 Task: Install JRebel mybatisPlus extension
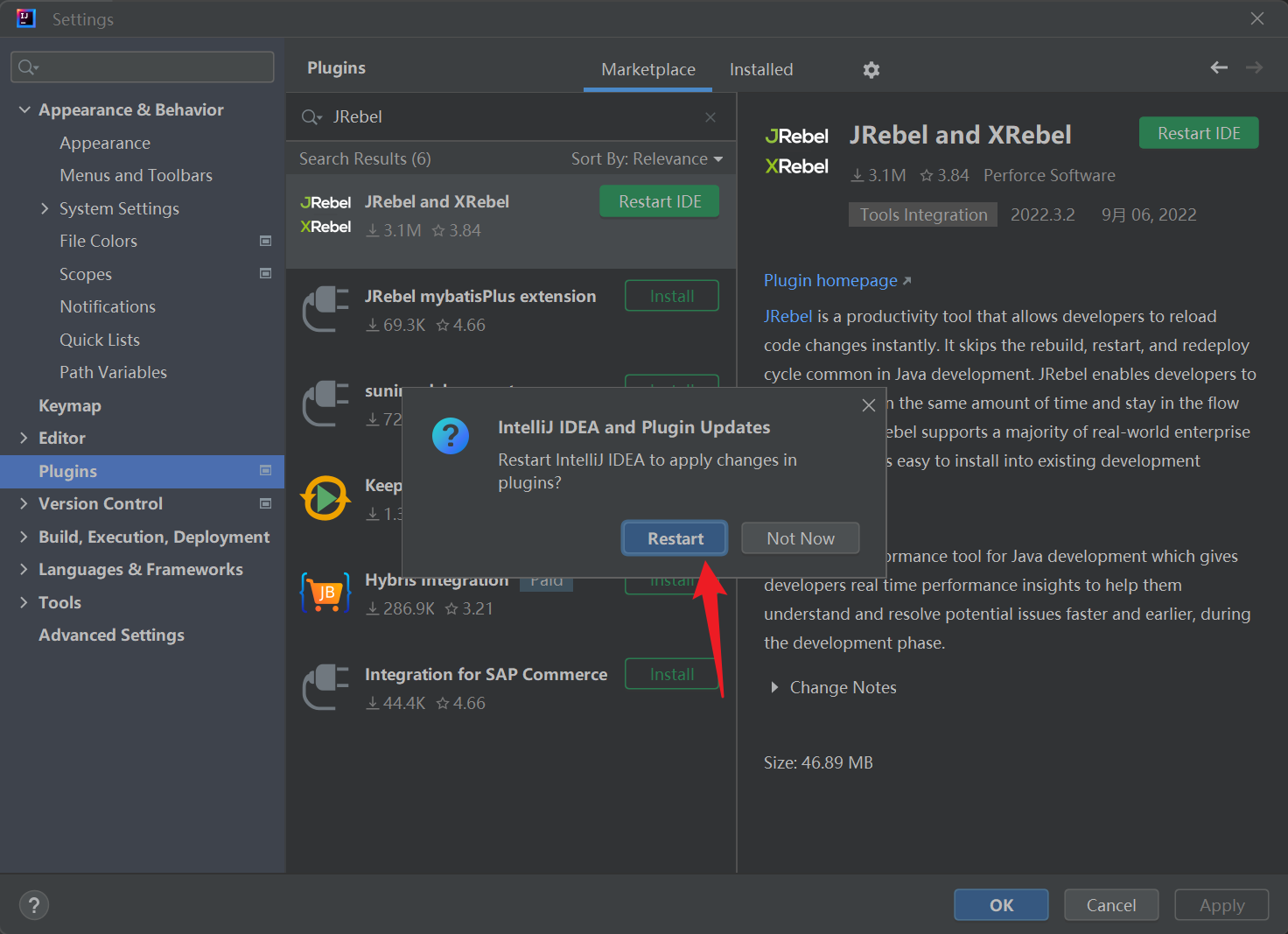tap(672, 296)
